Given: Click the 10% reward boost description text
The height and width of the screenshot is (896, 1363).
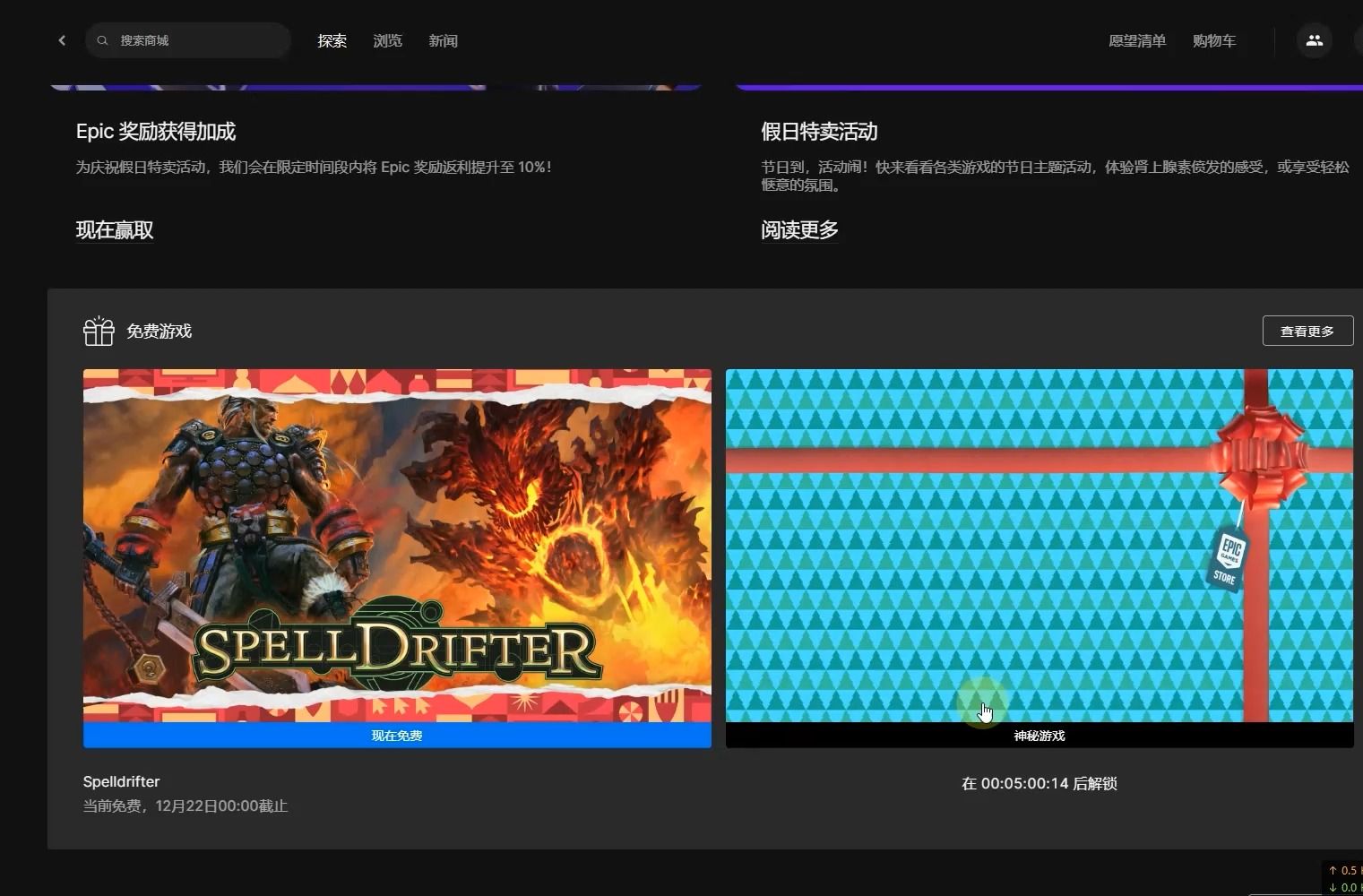Looking at the screenshot, I should coord(314,168).
